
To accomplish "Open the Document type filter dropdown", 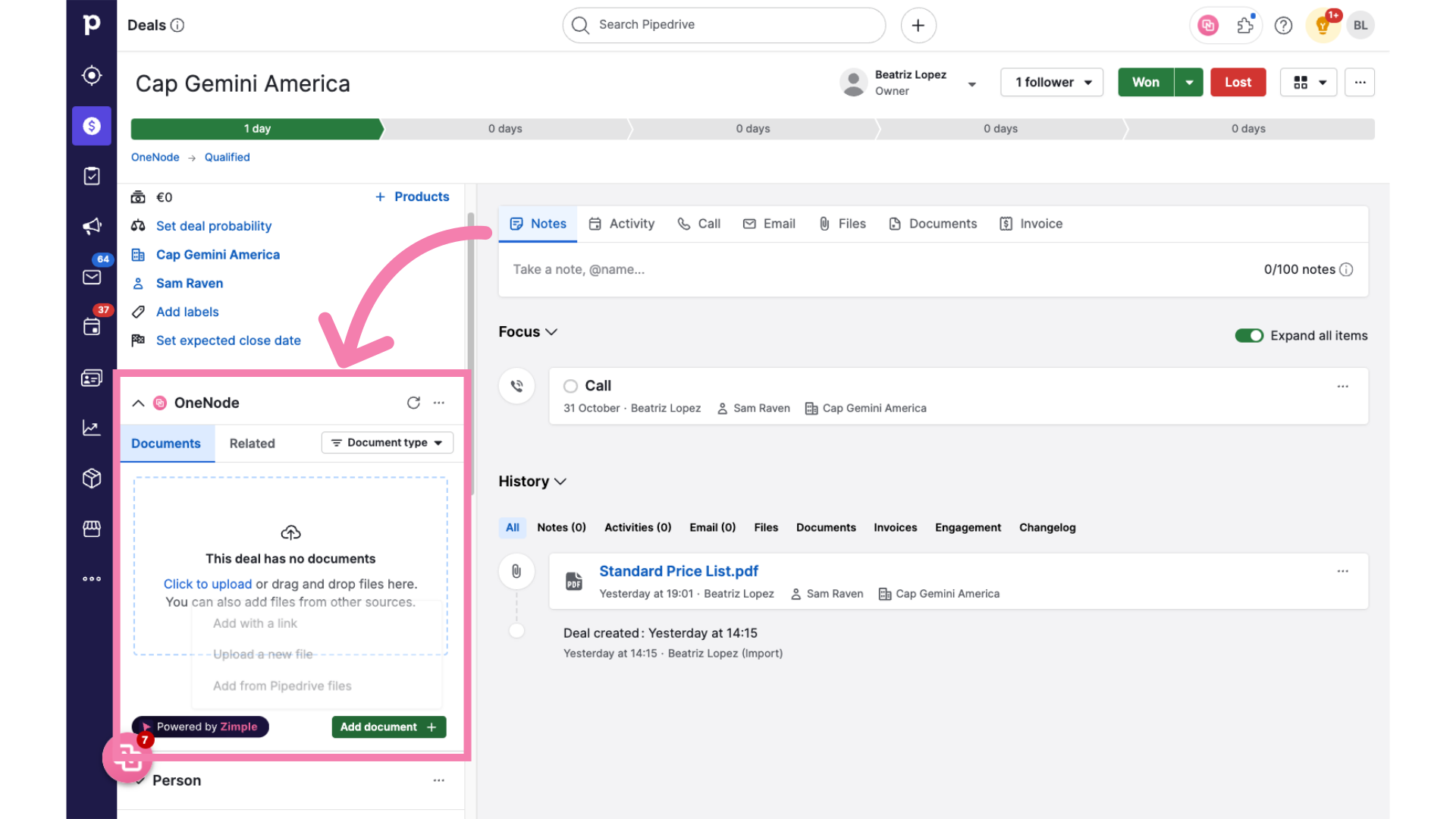I will (x=388, y=443).
